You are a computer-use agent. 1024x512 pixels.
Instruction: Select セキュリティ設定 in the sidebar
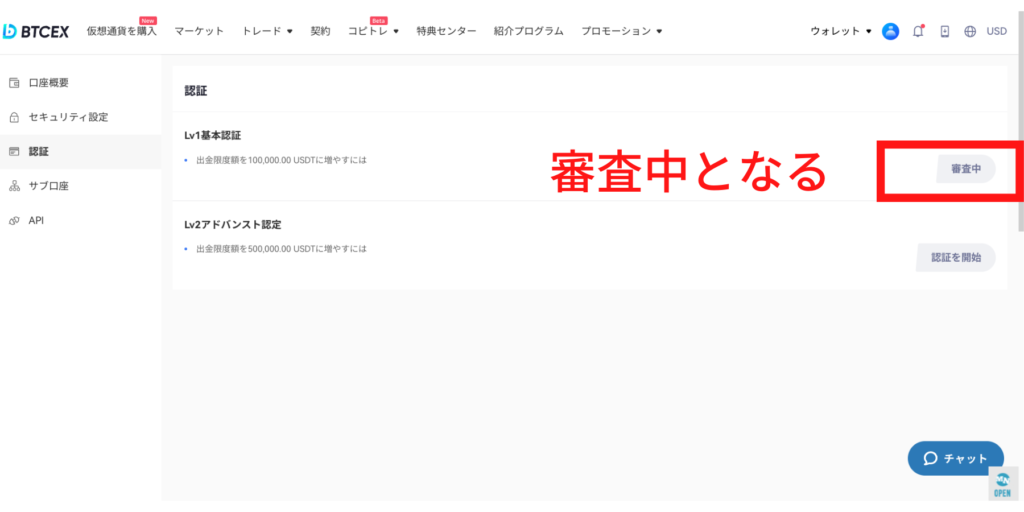tap(81, 118)
